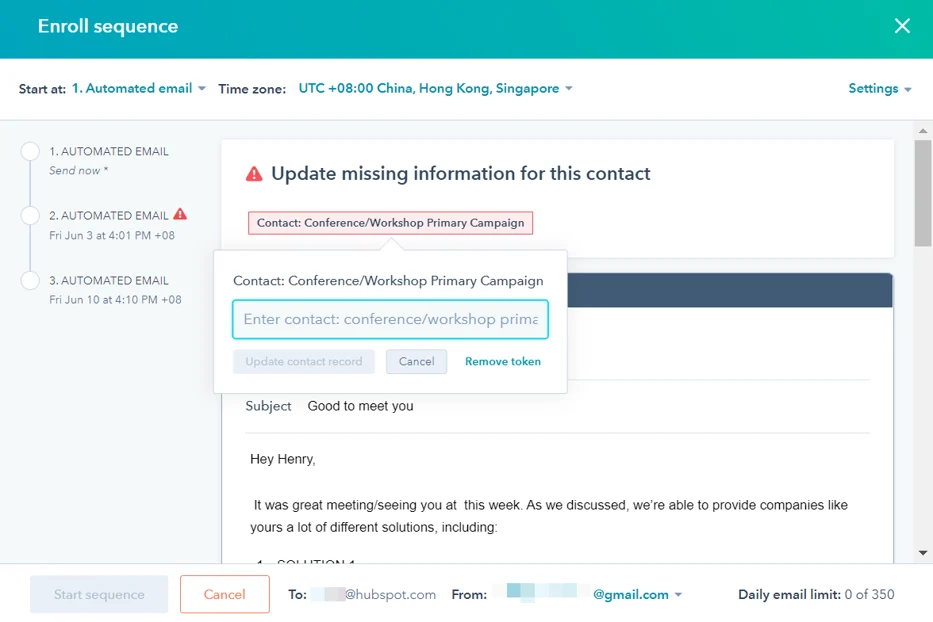
Task: Focus the Enter contact campaign input field
Action: coord(390,320)
